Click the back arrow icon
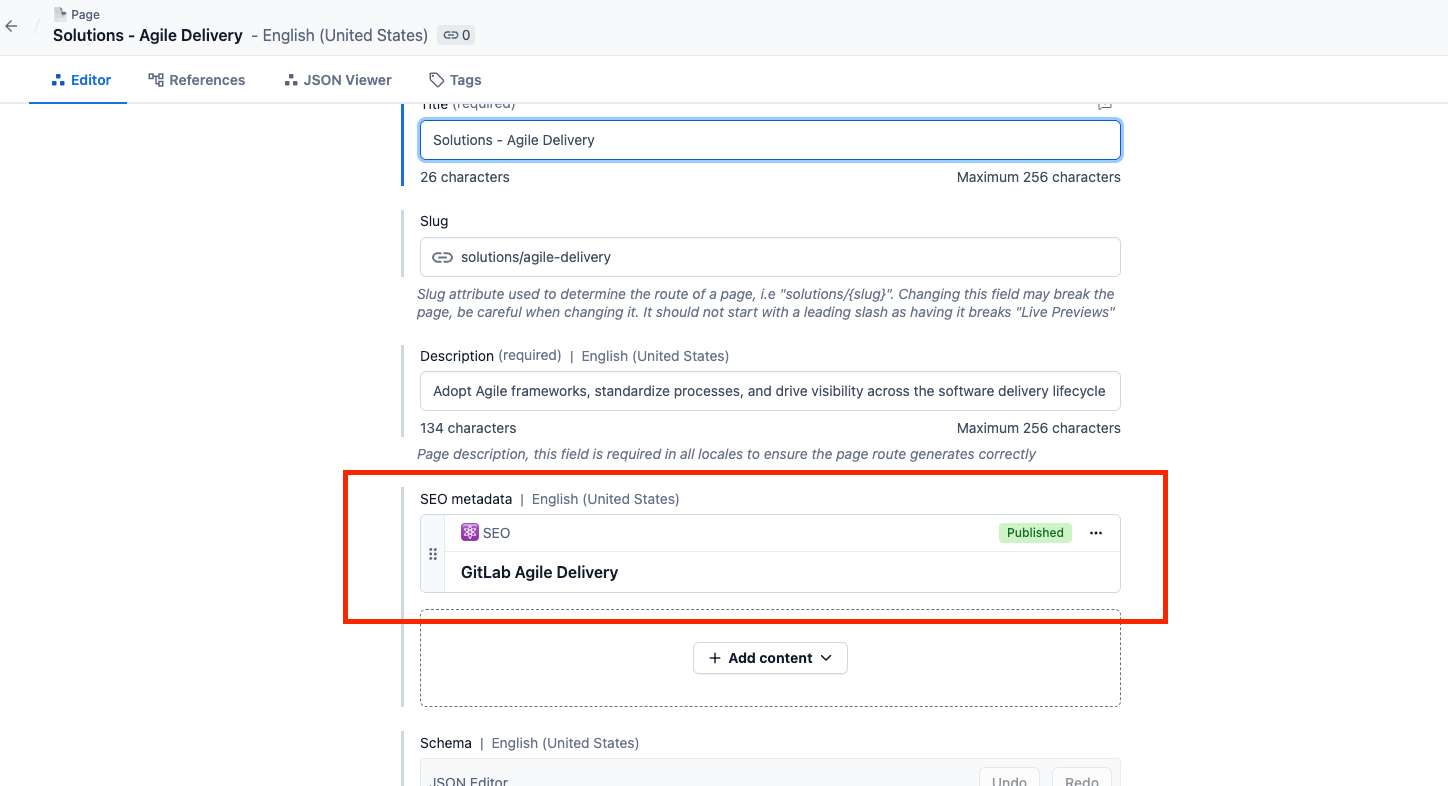This screenshot has height=786, width=1448. coord(12,26)
